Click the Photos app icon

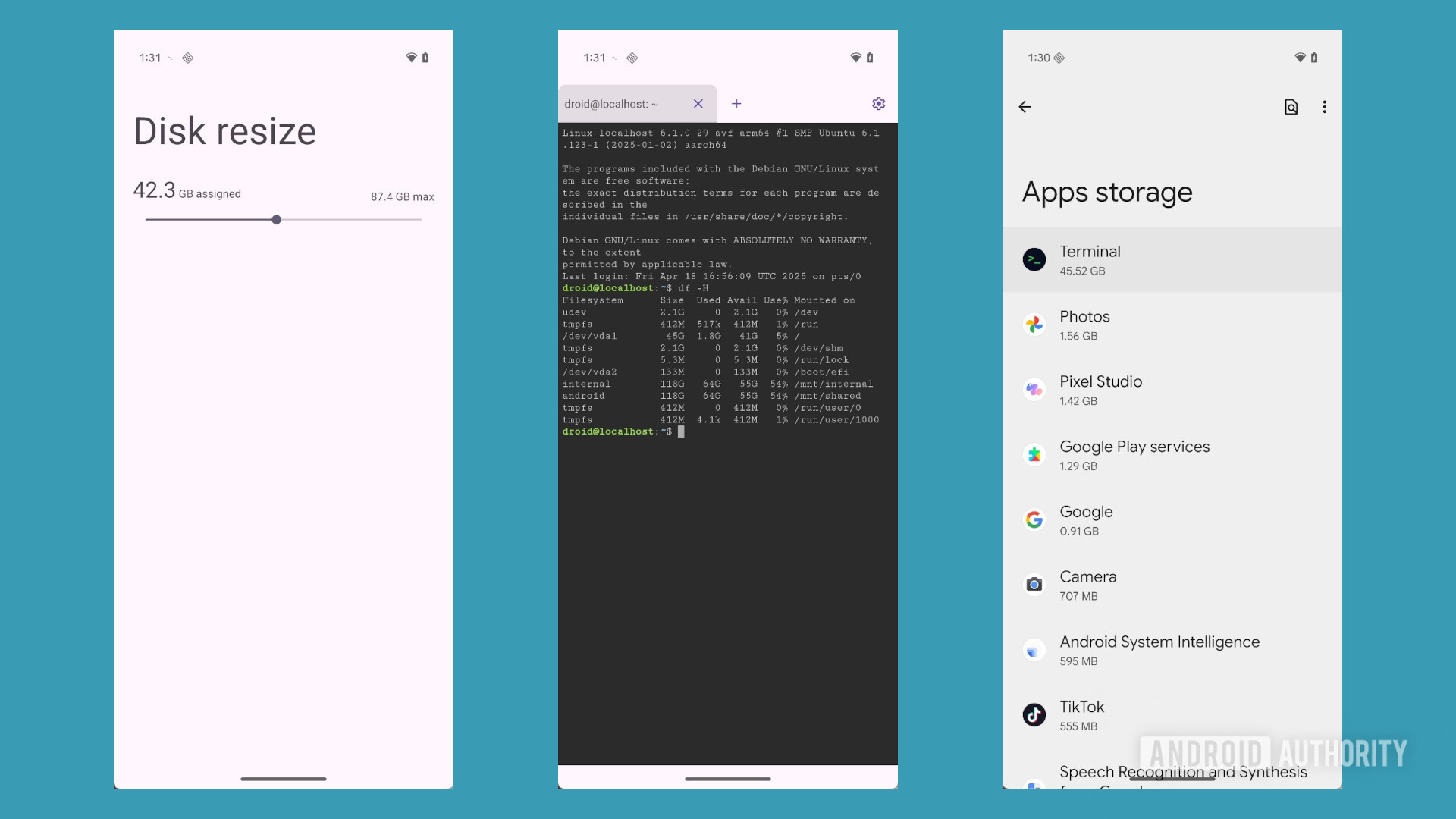[1034, 325]
